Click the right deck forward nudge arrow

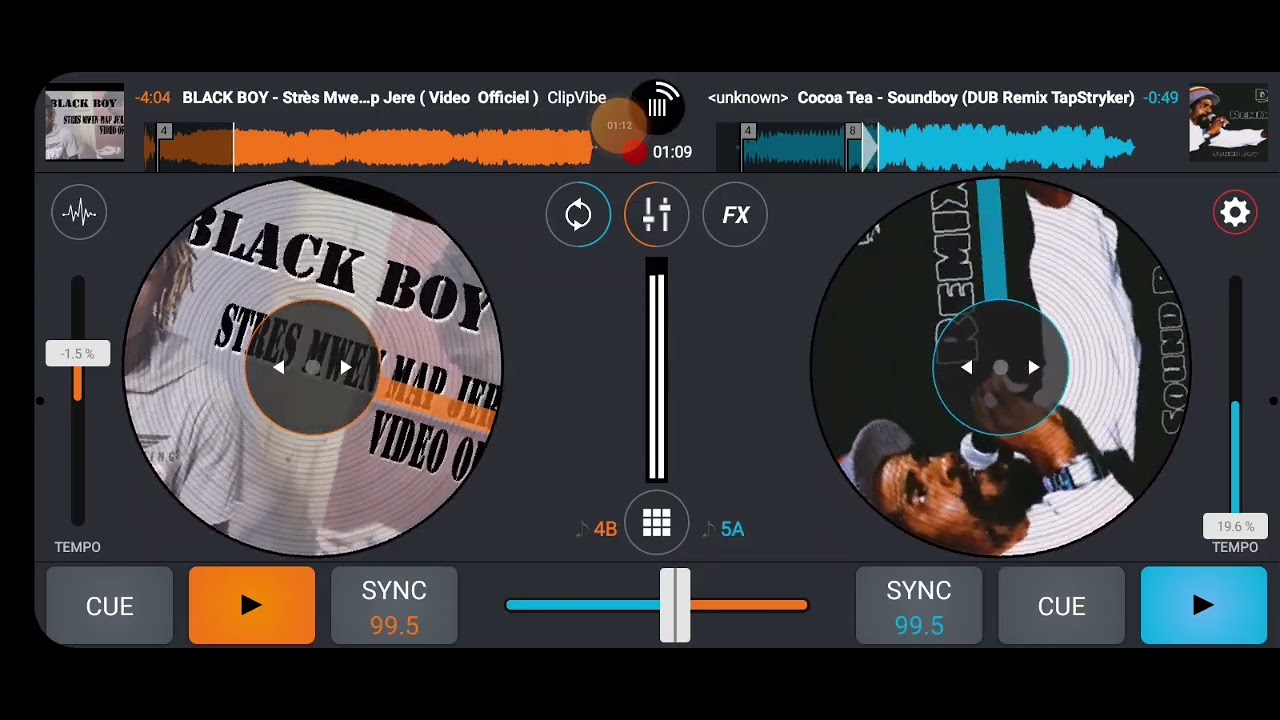click(x=1034, y=368)
